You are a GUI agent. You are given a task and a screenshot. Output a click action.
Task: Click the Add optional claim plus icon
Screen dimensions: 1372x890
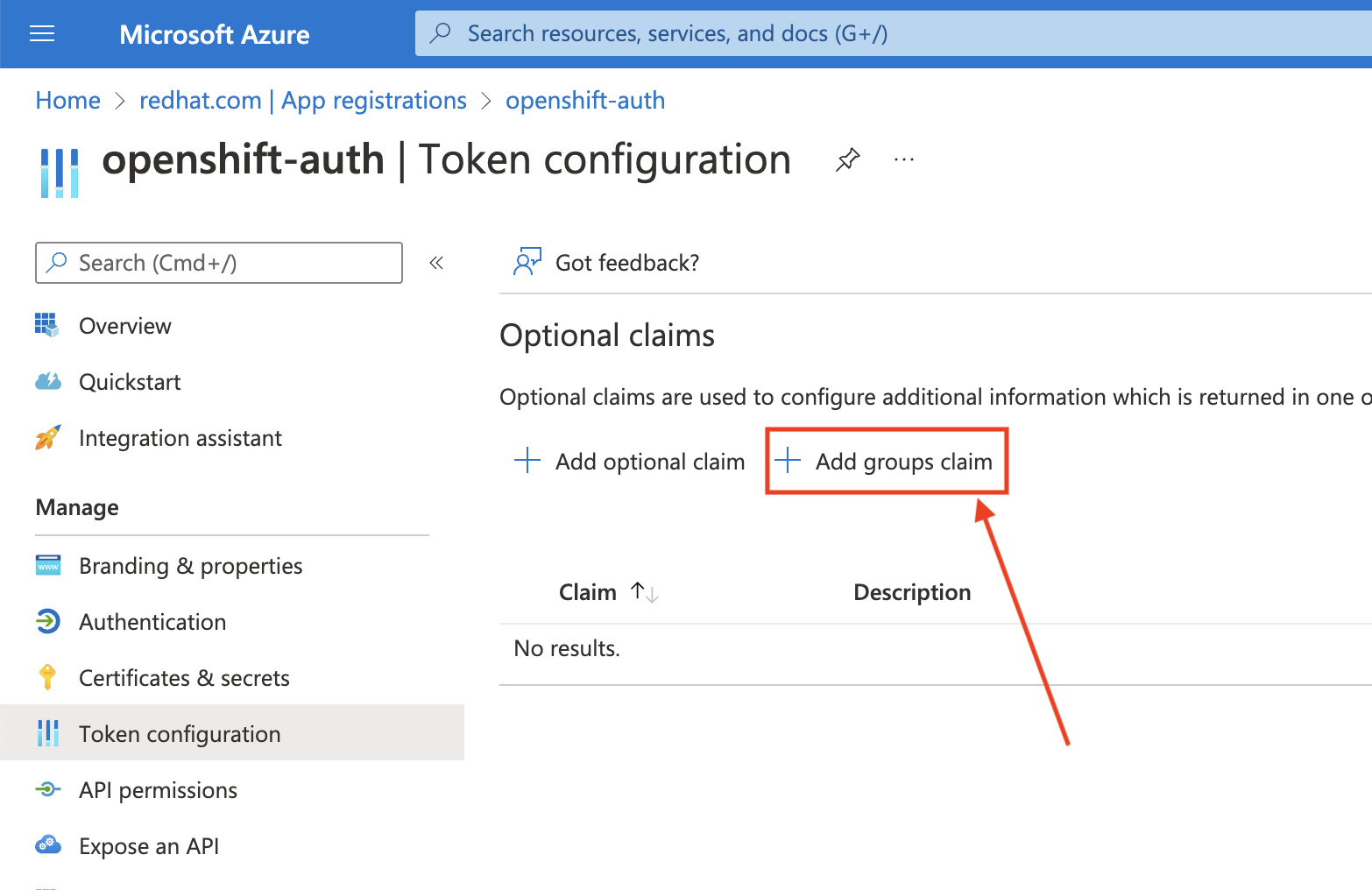[527, 461]
